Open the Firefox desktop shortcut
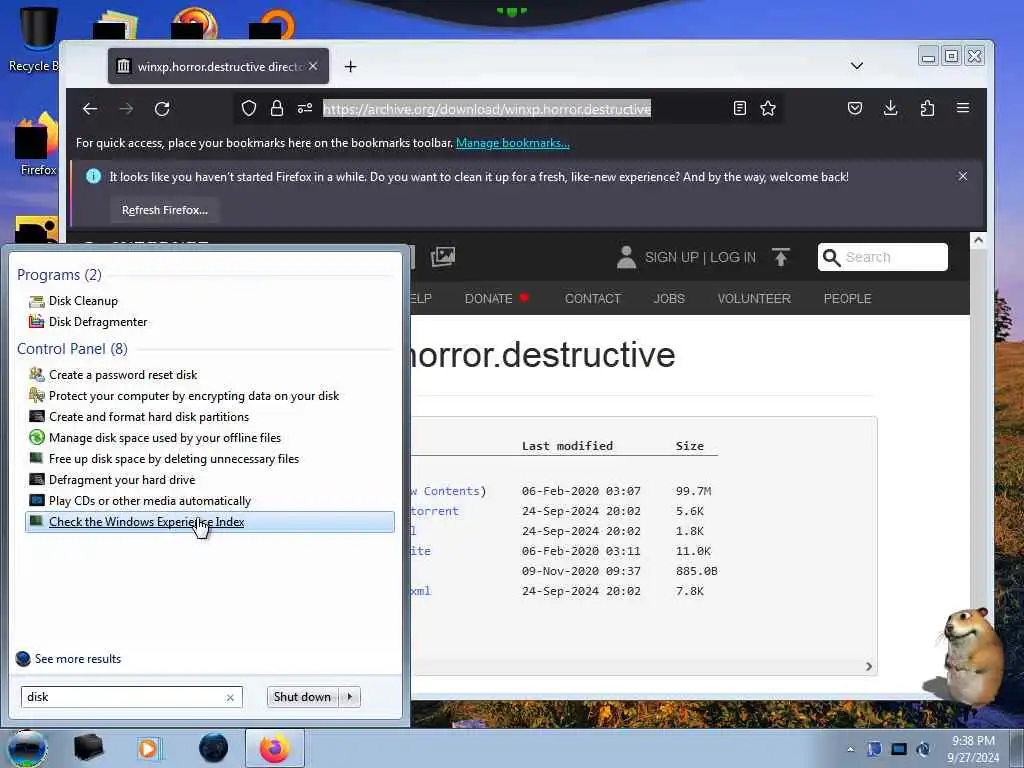This screenshot has width=1024, height=768. 35,145
